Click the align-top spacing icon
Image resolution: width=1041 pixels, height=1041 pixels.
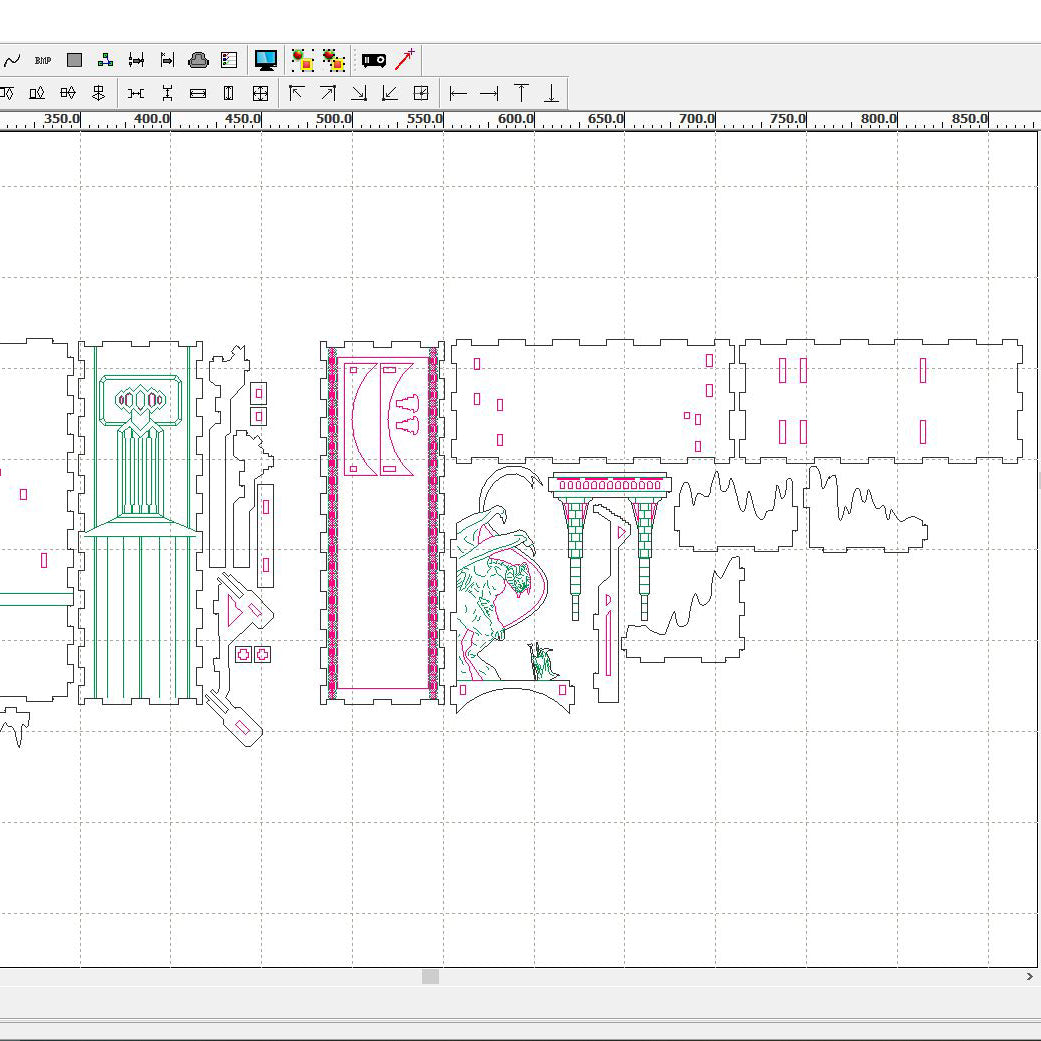tap(521, 93)
